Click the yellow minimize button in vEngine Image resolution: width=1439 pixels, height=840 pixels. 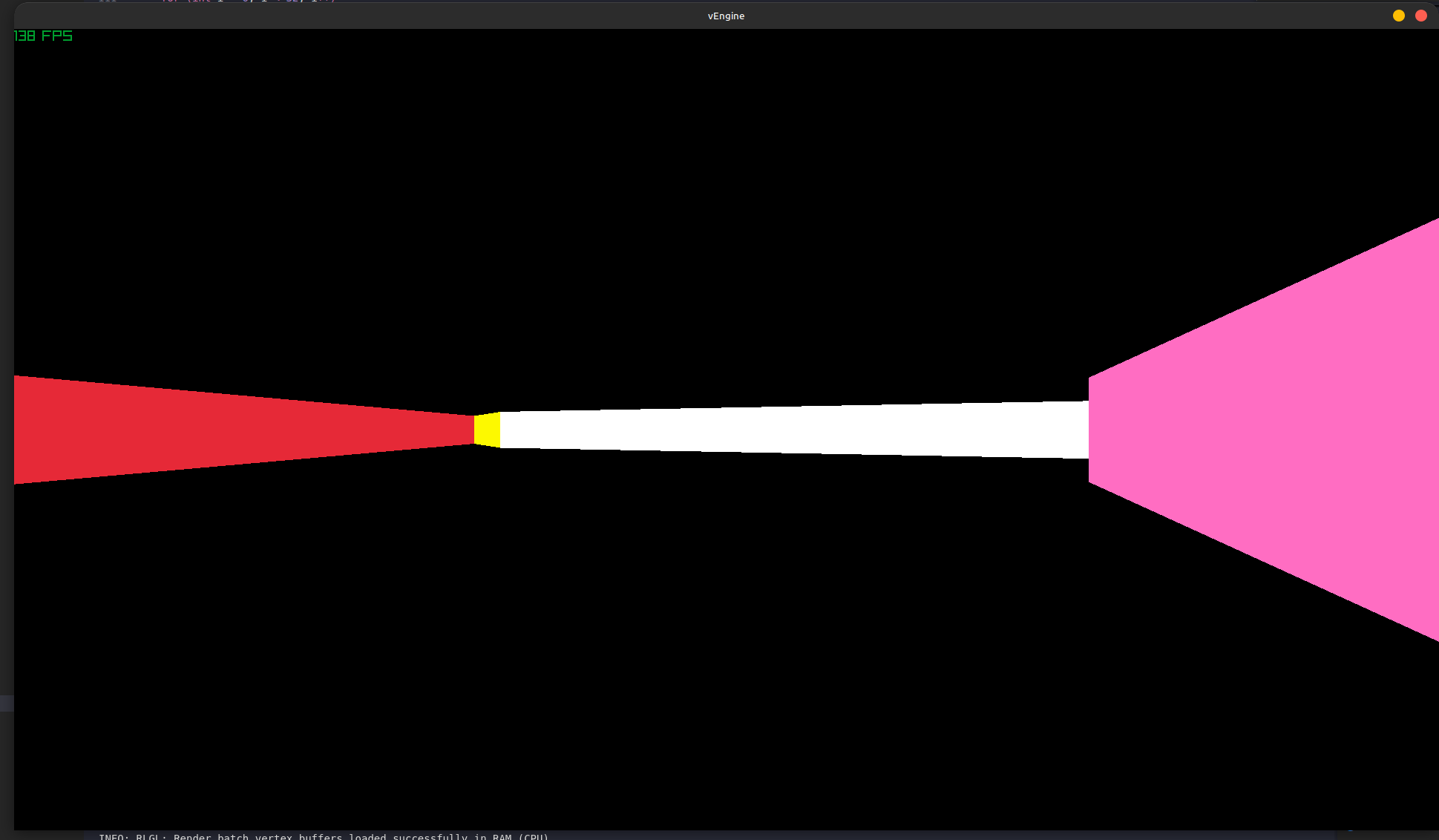[1399, 16]
